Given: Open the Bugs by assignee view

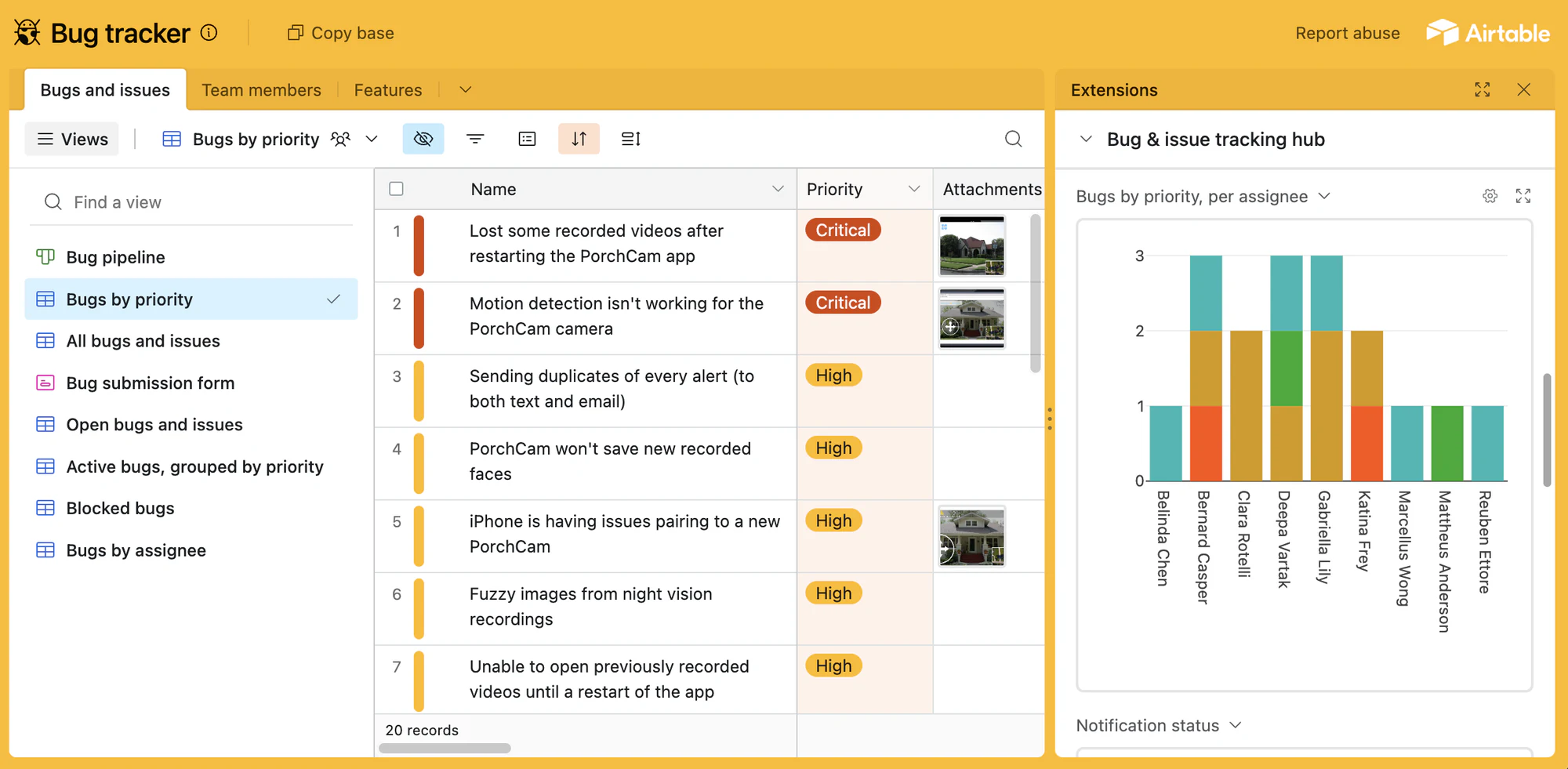Looking at the screenshot, I should click(x=191, y=550).
